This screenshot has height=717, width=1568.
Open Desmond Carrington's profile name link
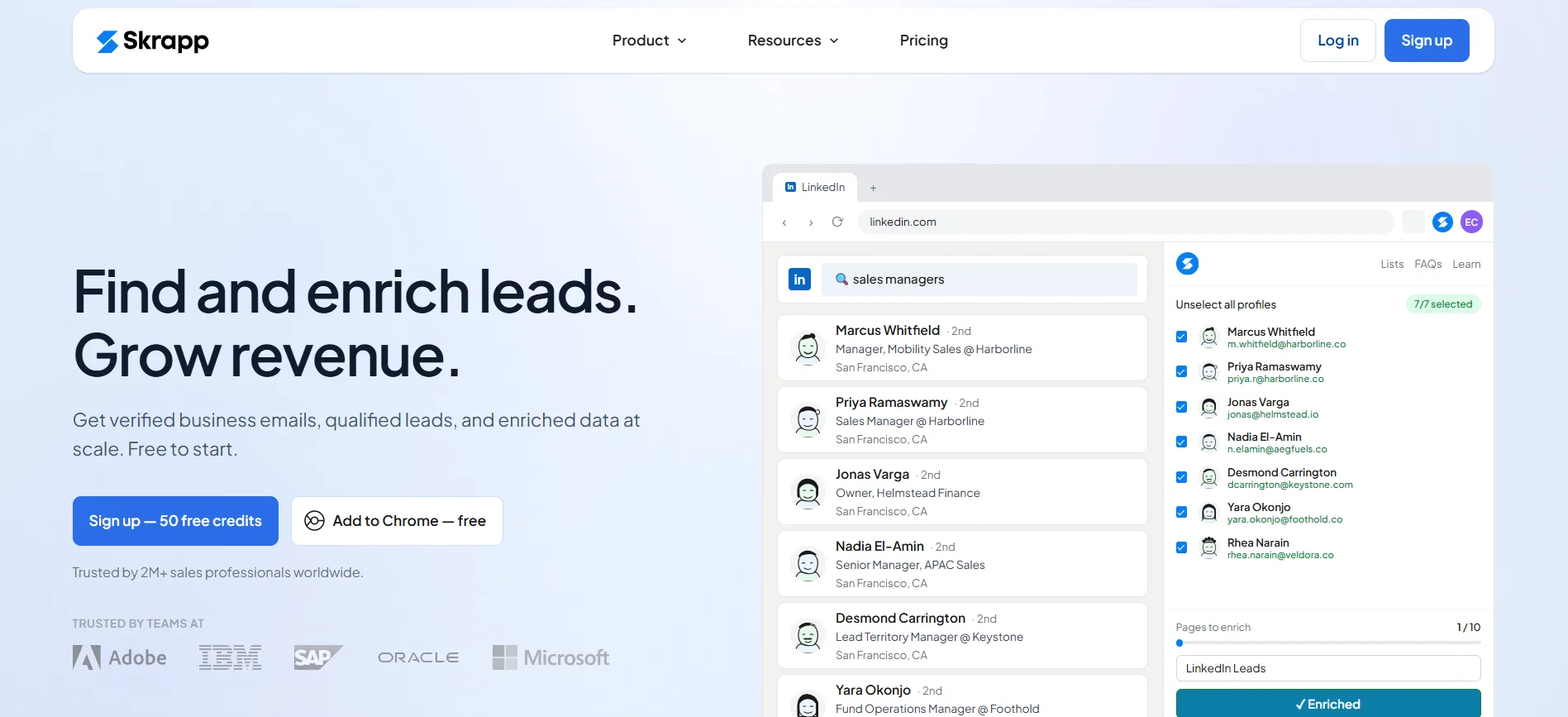(x=900, y=619)
